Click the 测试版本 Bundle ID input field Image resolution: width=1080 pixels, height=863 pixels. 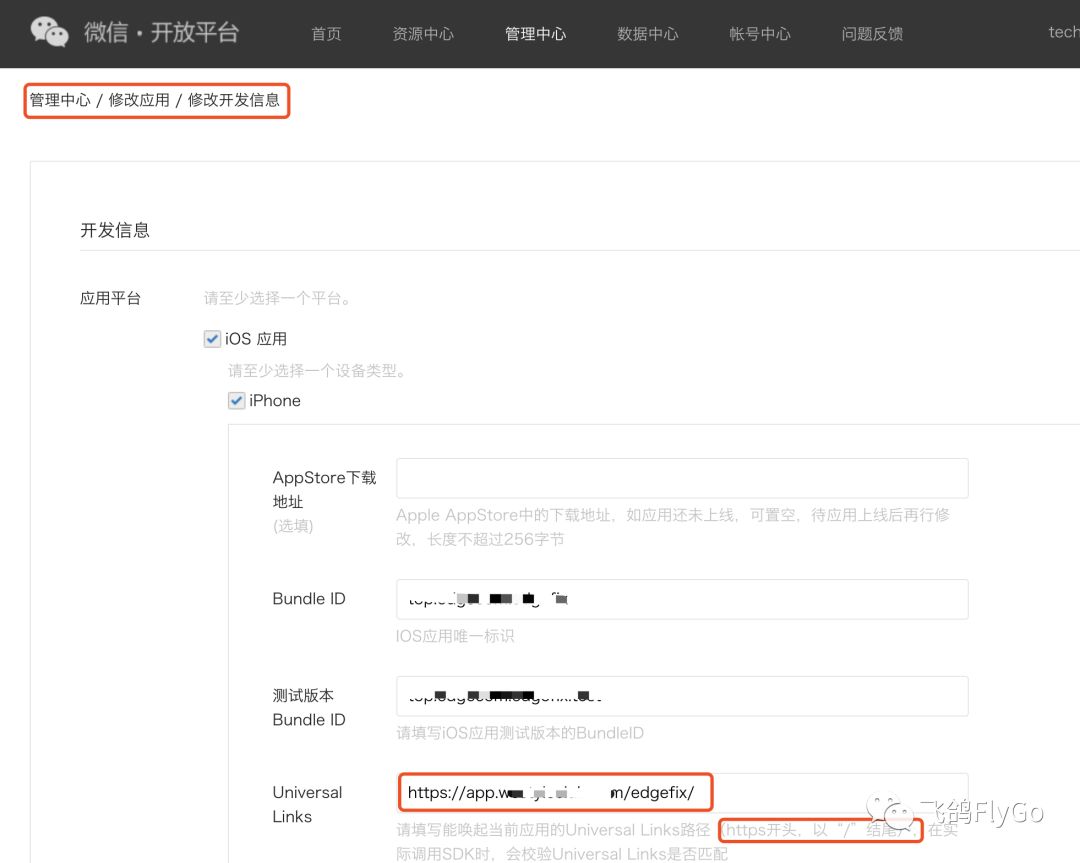pos(682,696)
